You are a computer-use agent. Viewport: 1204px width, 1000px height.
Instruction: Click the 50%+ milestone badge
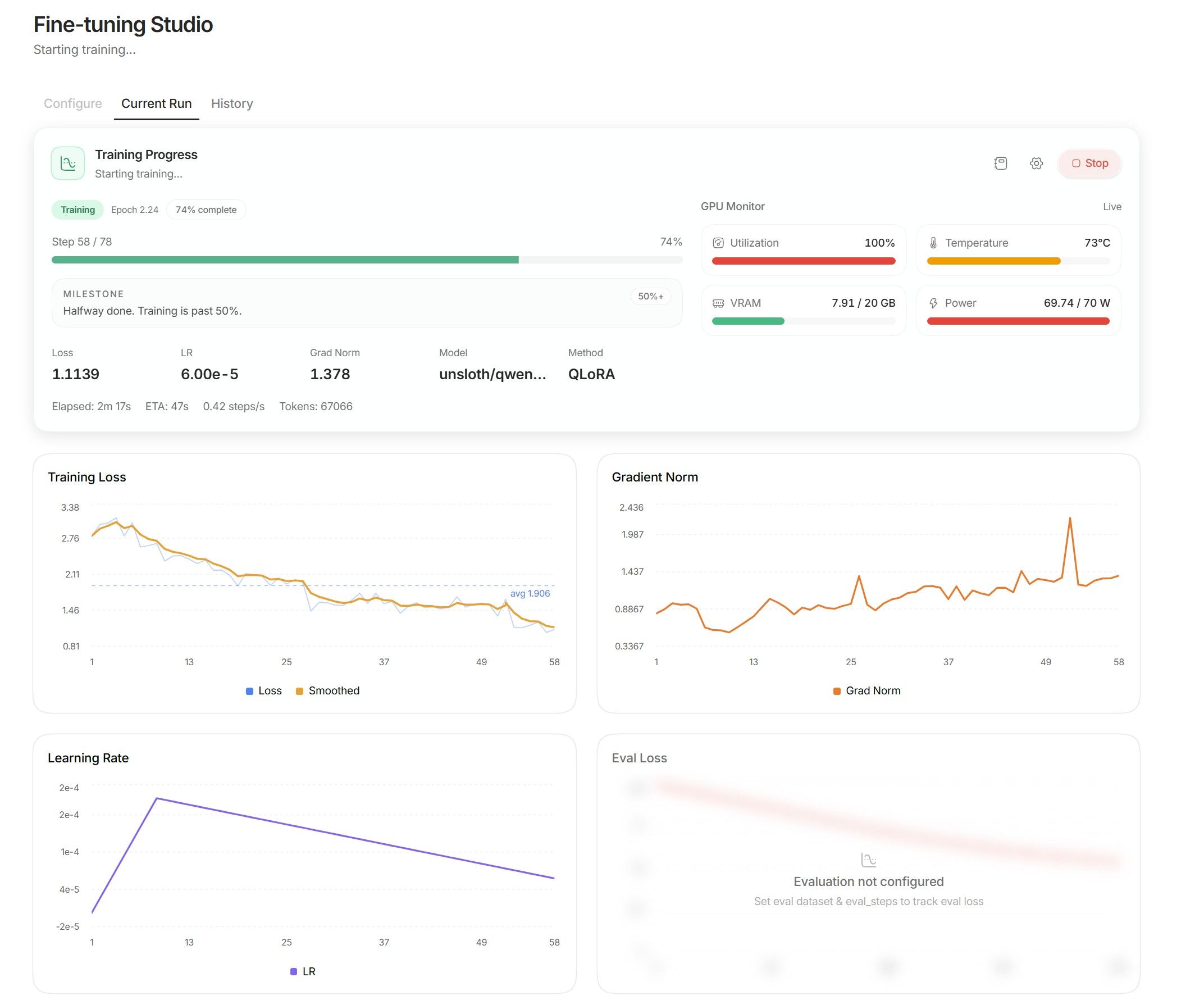[650, 297]
